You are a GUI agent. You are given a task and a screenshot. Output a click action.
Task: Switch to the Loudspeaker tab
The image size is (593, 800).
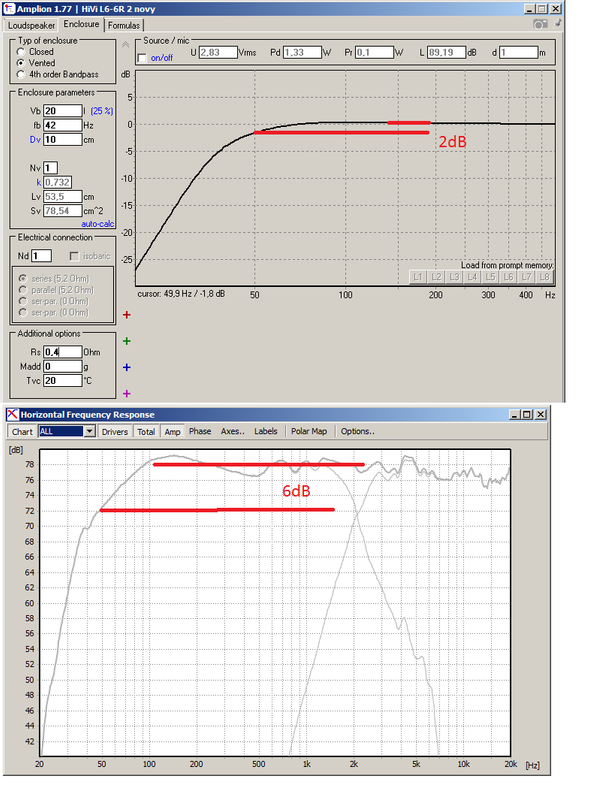(x=32, y=25)
